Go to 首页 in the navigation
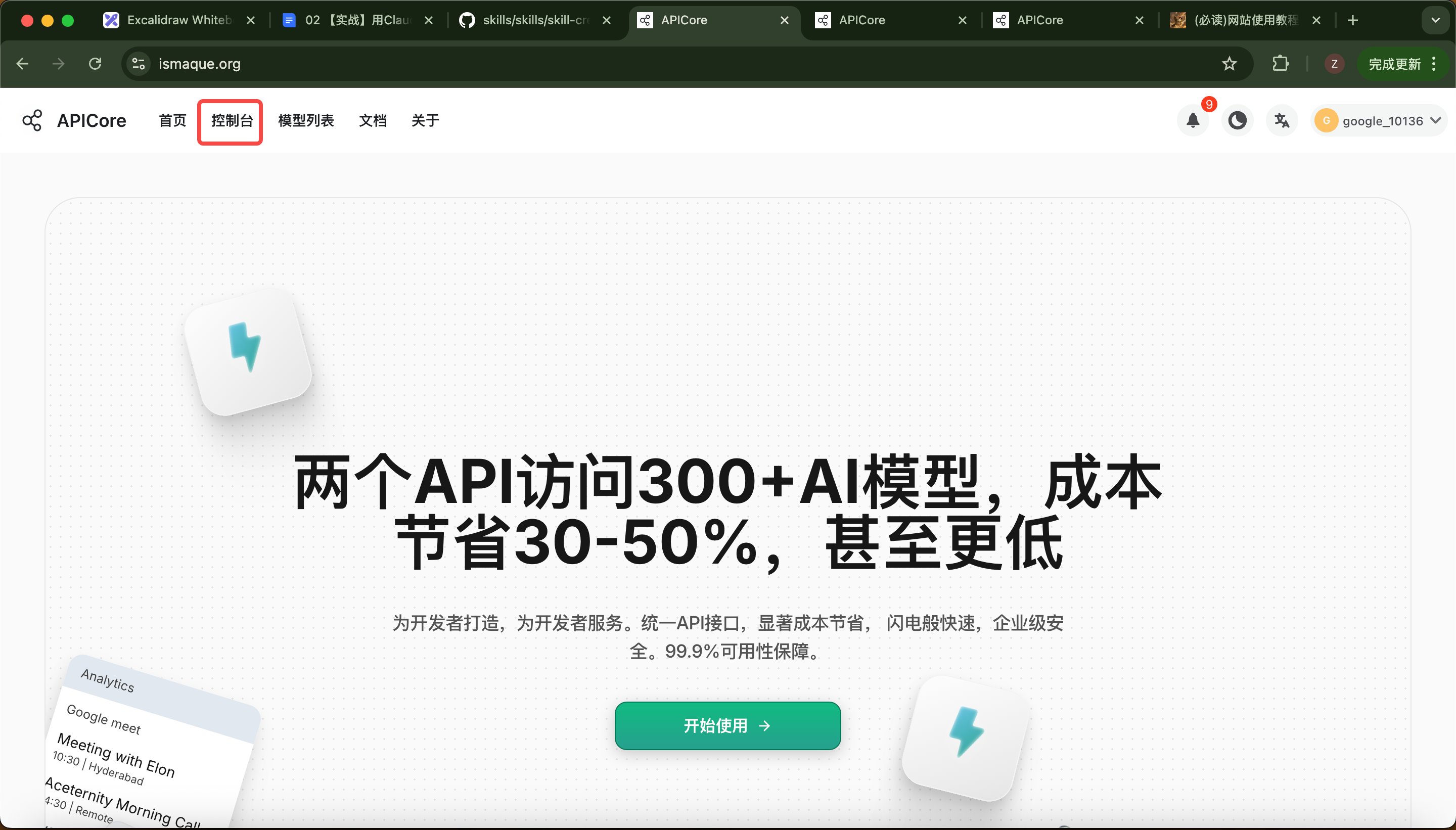This screenshot has width=1456, height=830. (x=172, y=120)
